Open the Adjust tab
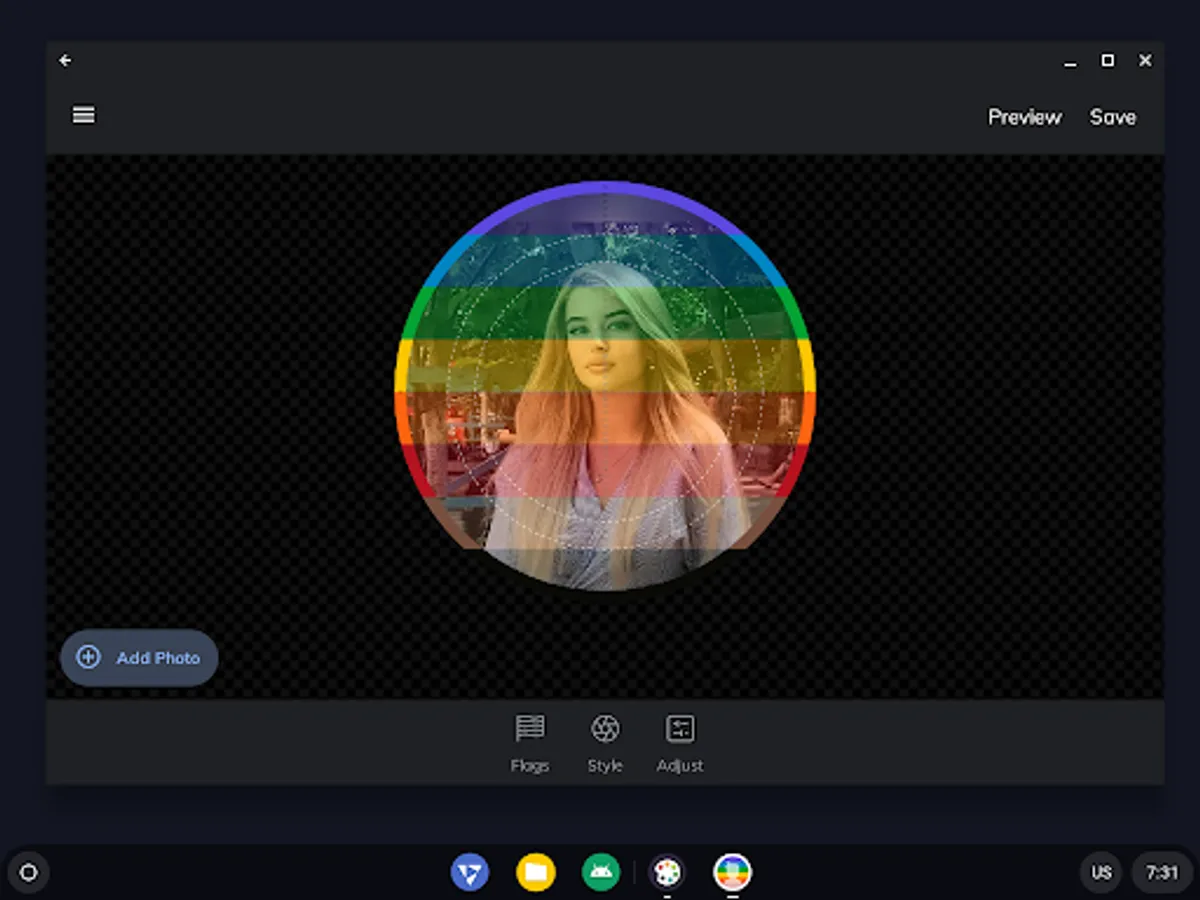The width and height of the screenshot is (1200, 900). (680, 744)
